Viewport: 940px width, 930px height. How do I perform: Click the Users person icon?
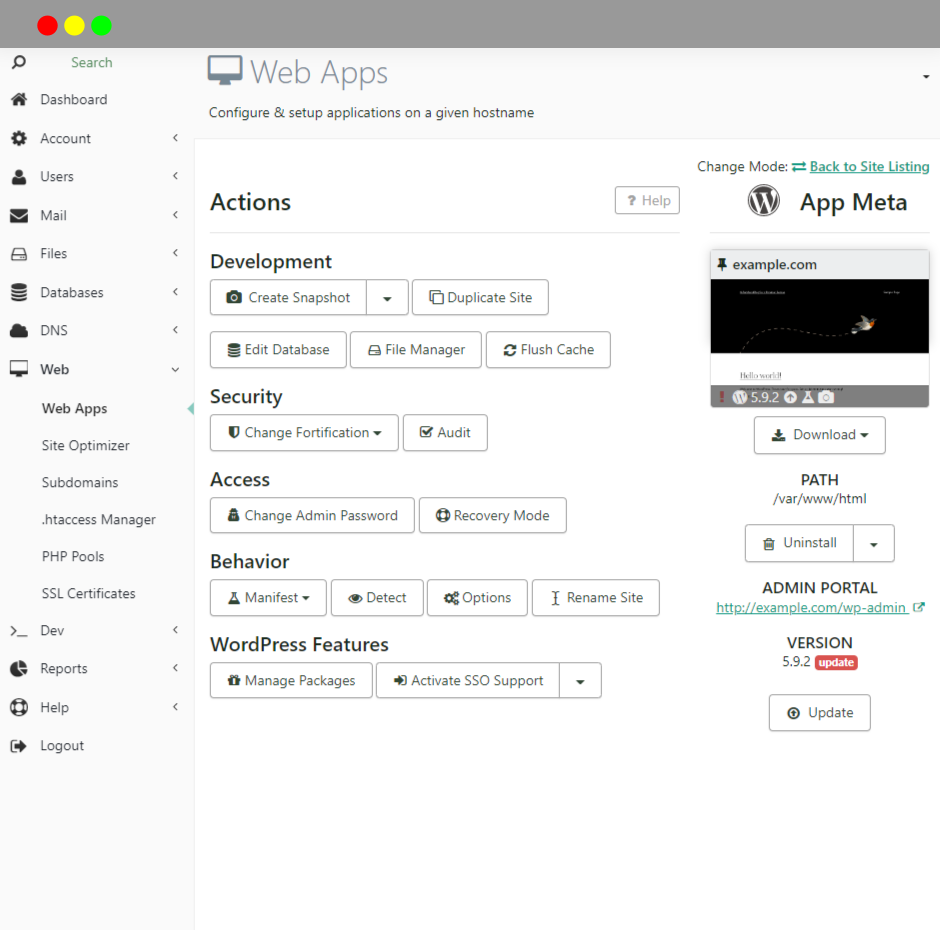coord(19,177)
